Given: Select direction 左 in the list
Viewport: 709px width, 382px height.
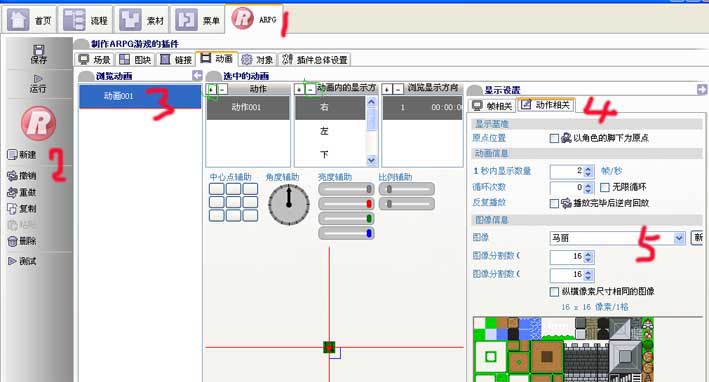Looking at the screenshot, I should (330, 131).
